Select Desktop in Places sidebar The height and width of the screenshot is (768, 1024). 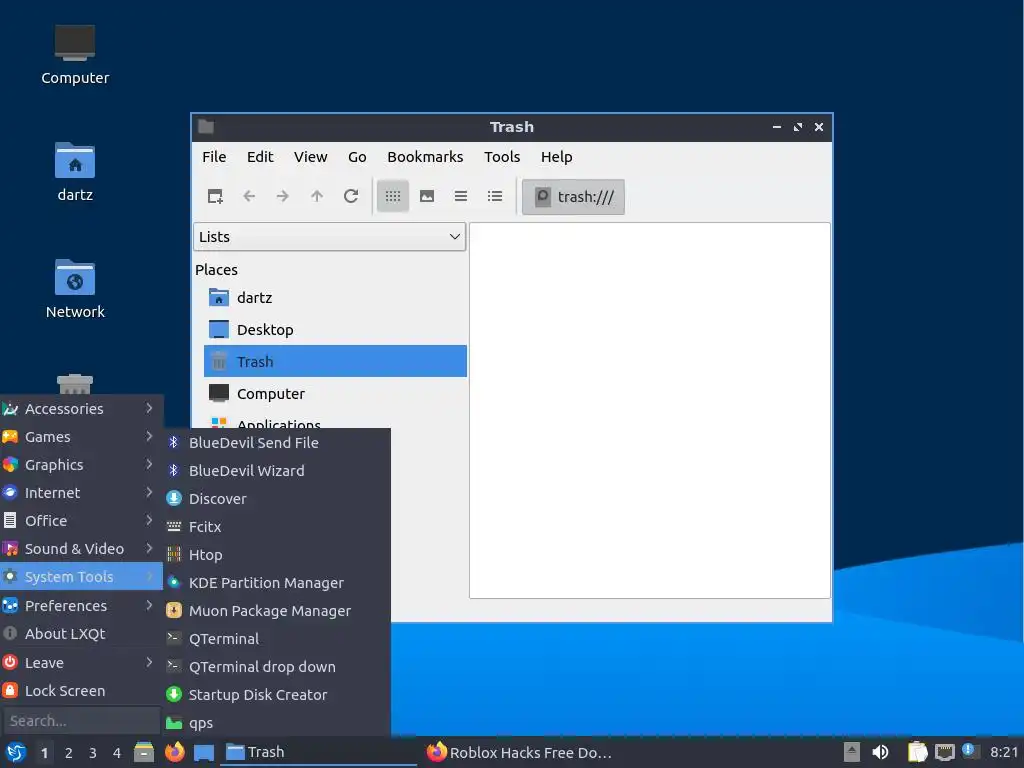click(x=335, y=329)
